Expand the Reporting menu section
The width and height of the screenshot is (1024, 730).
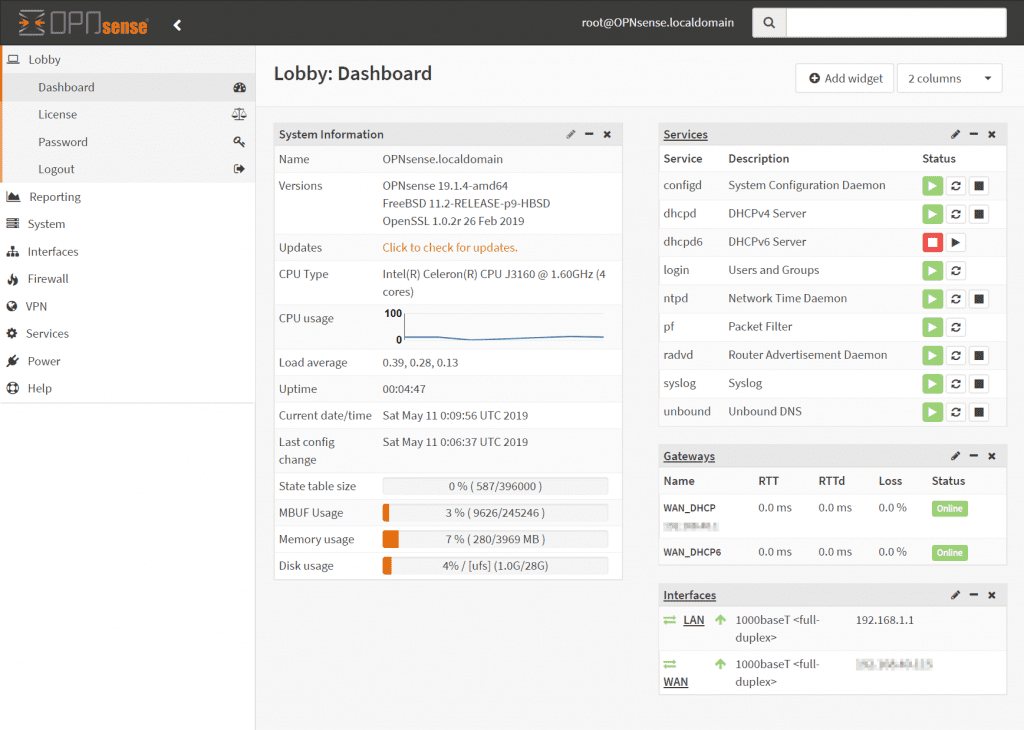[128, 197]
